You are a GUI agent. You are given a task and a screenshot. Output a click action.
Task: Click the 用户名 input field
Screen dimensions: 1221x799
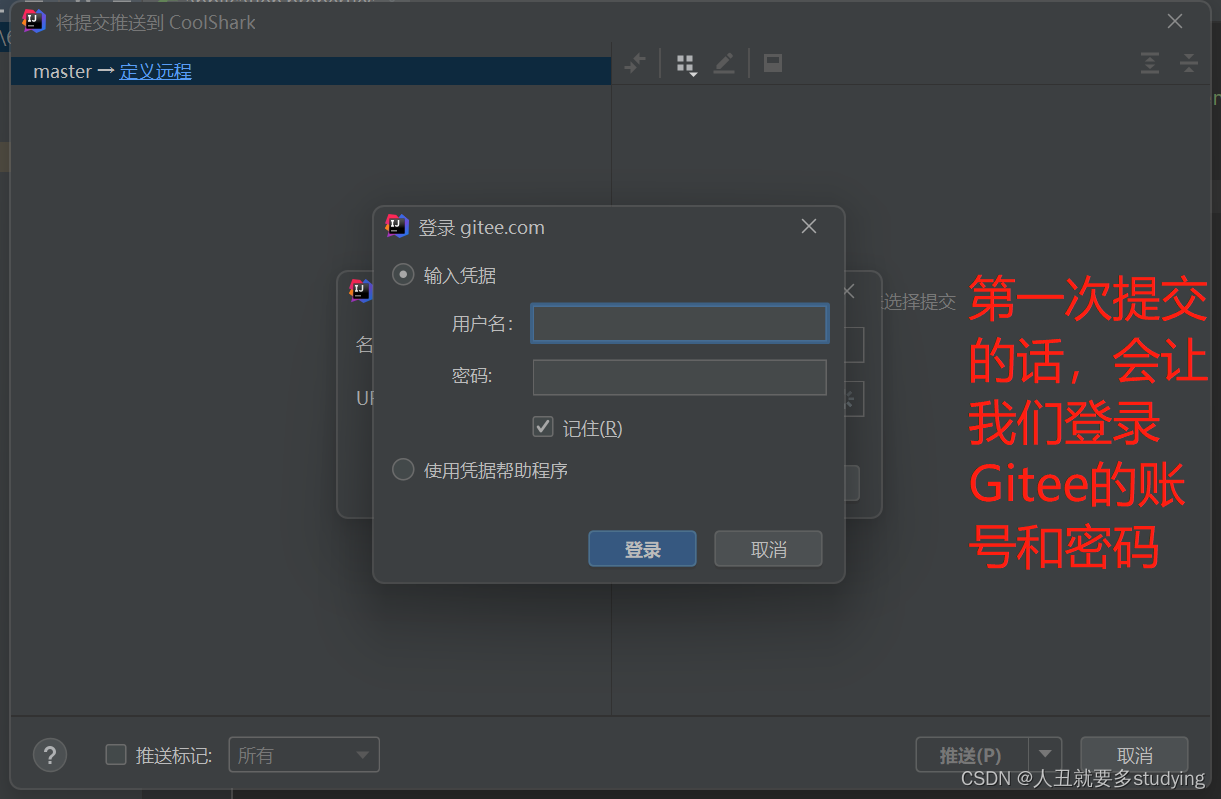pyautogui.click(x=679, y=324)
